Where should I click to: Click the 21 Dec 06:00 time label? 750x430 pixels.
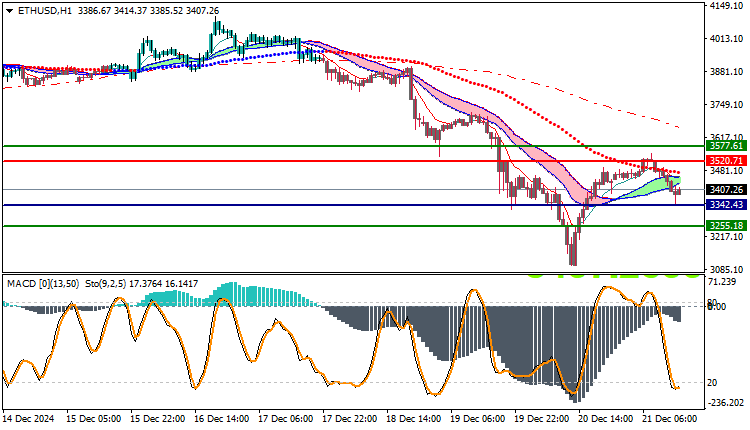click(x=670, y=419)
